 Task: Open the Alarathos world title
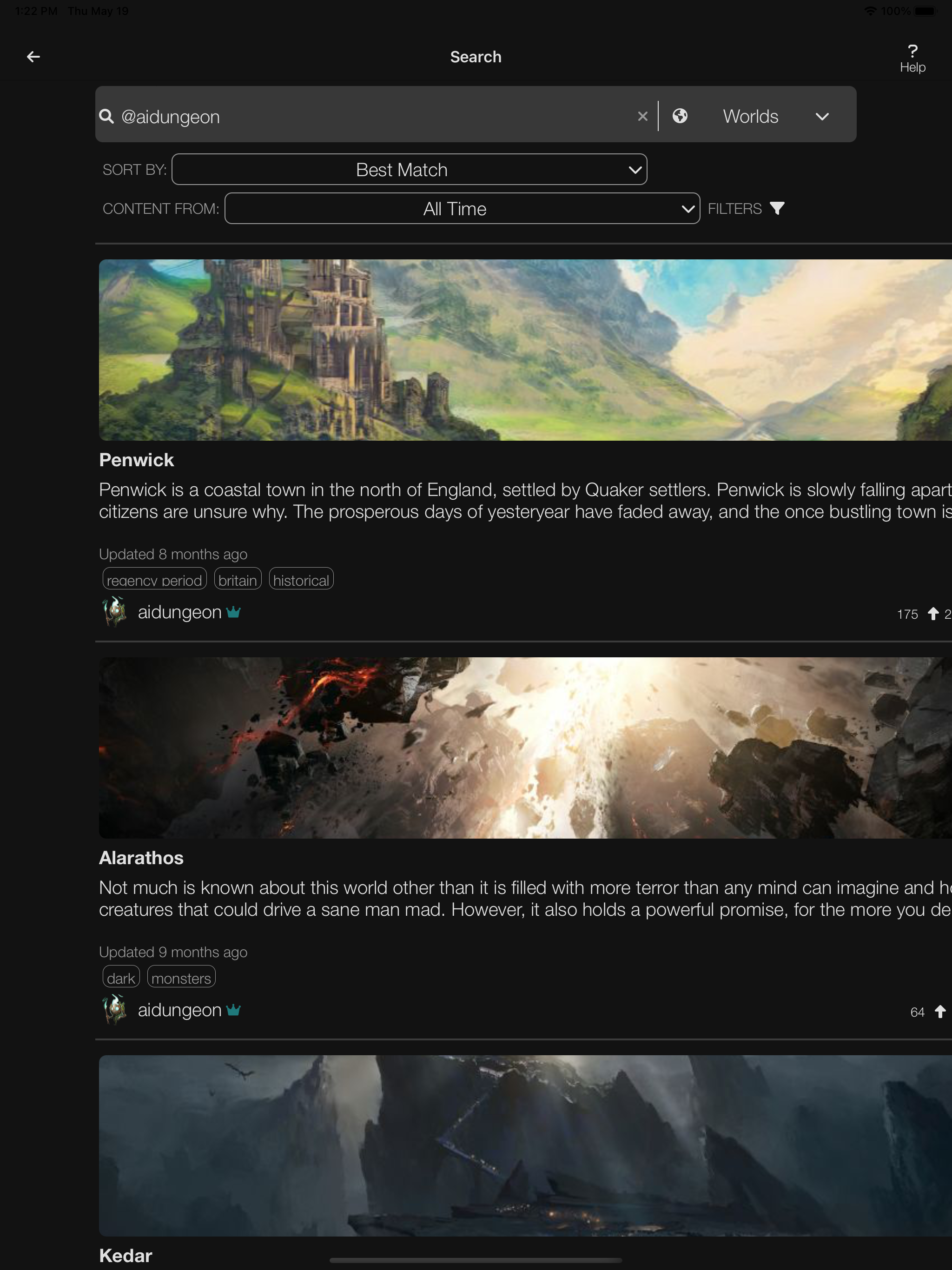click(141, 858)
